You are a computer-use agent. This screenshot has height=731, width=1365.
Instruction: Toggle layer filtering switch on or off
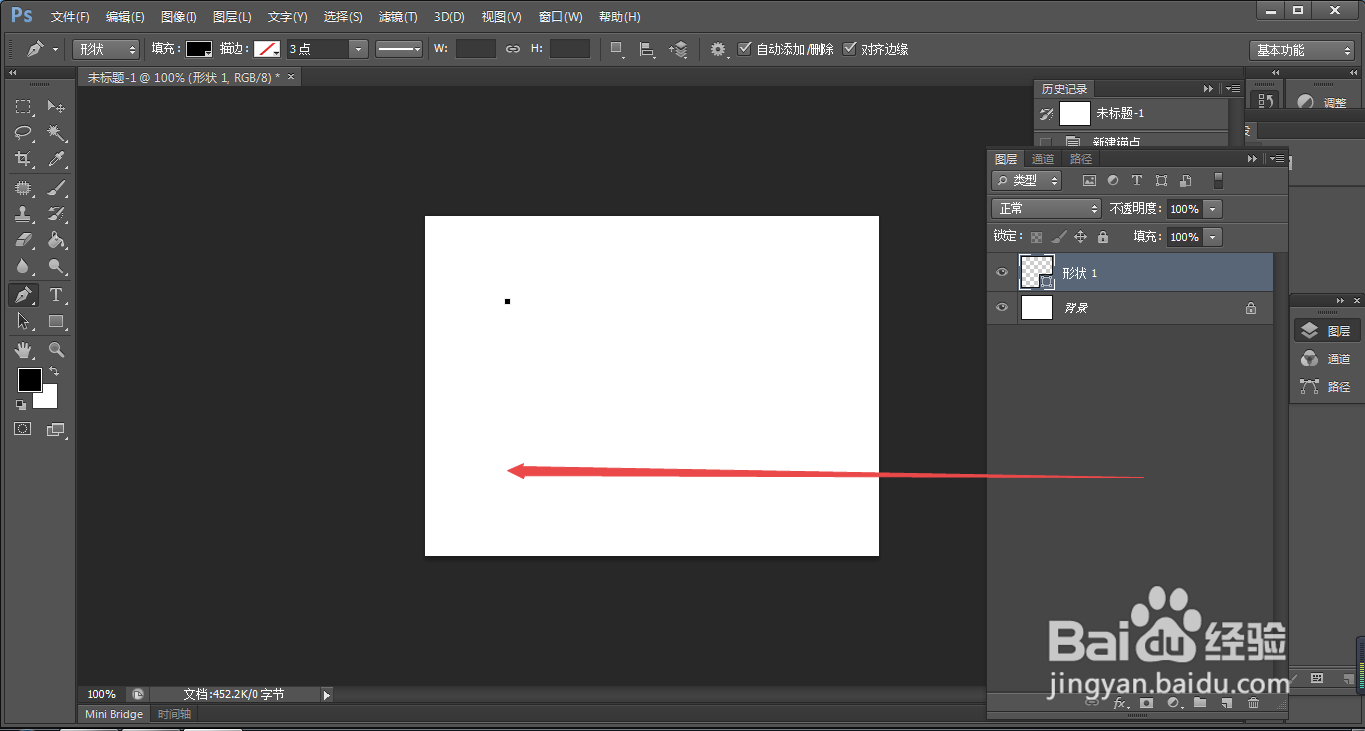[x=1218, y=181]
